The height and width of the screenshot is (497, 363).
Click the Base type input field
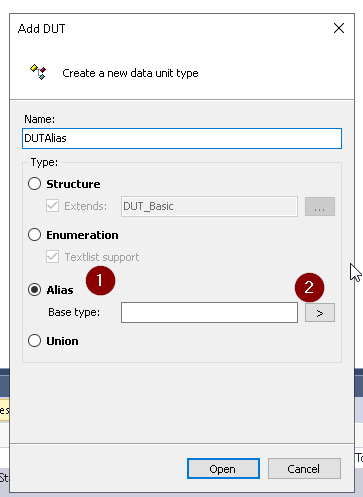[x=209, y=312]
